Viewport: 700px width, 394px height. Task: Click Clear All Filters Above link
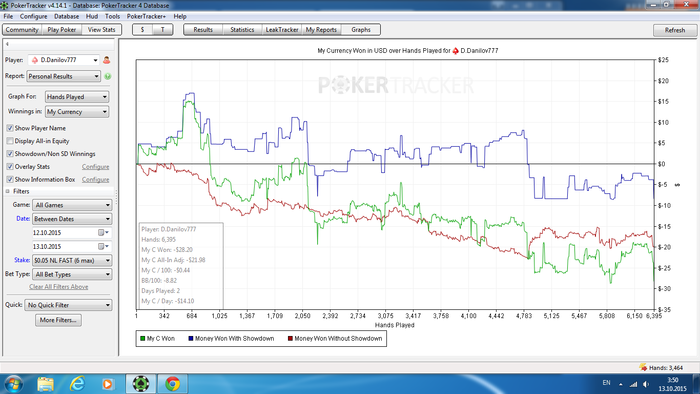click(58, 286)
